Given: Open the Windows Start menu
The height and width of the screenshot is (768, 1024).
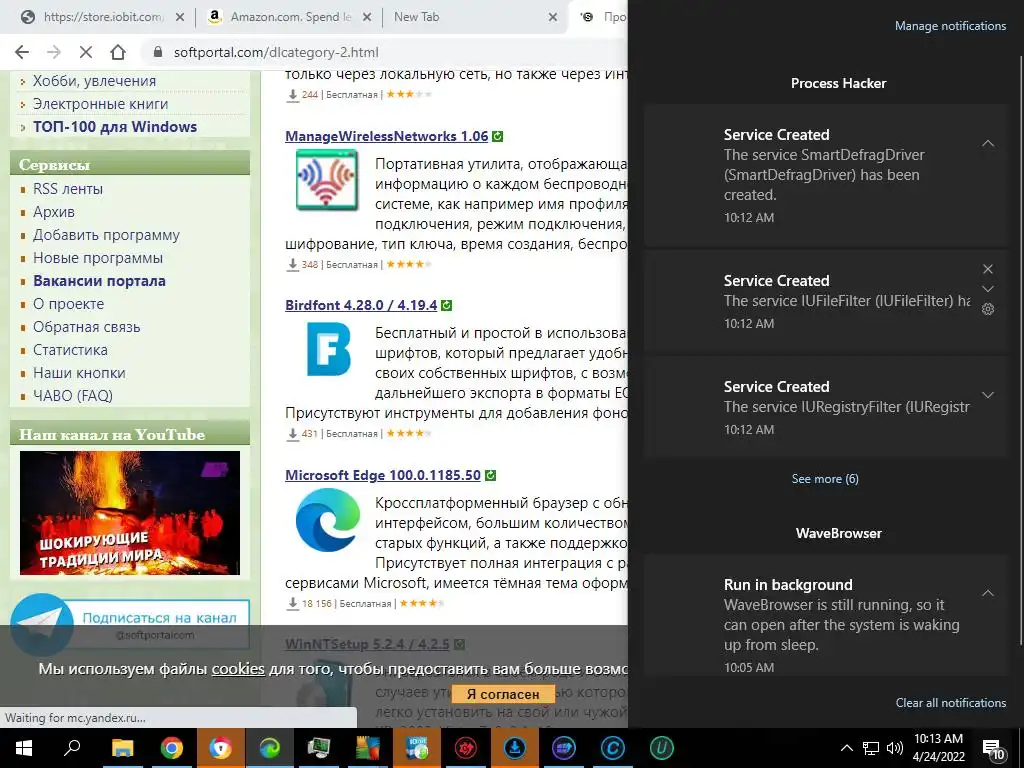Looking at the screenshot, I should [24, 748].
